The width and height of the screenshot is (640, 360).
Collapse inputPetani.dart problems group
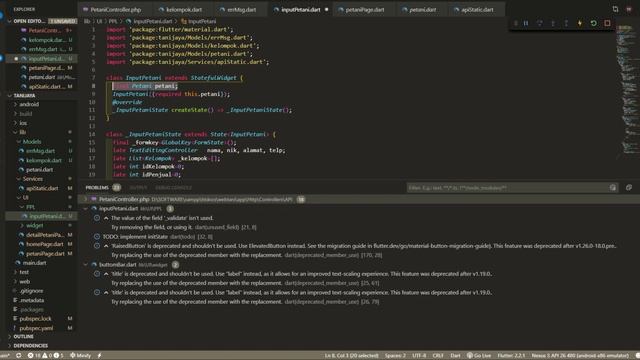pos(85,209)
